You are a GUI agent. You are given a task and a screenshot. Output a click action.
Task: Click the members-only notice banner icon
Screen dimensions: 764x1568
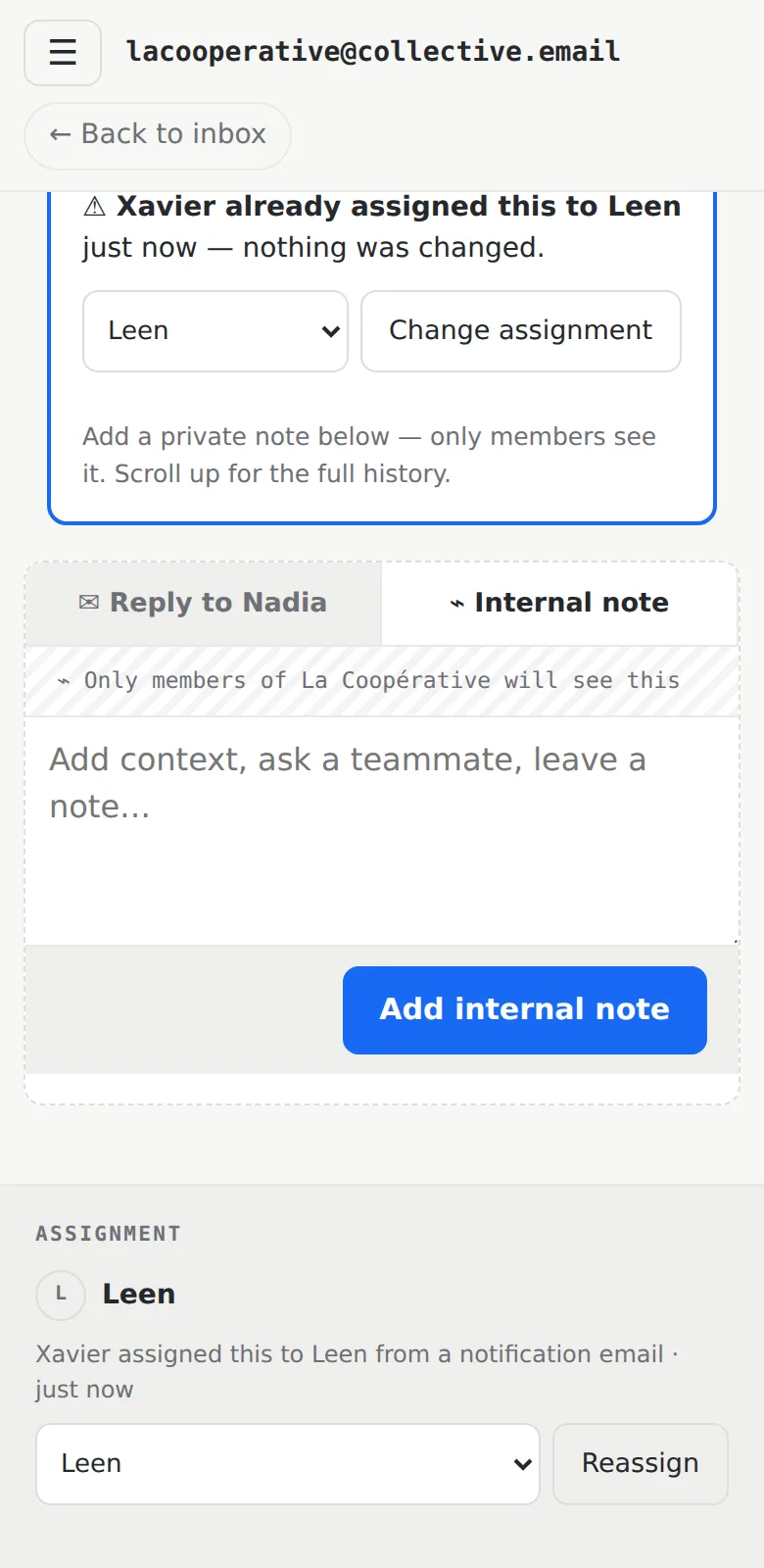click(x=64, y=681)
